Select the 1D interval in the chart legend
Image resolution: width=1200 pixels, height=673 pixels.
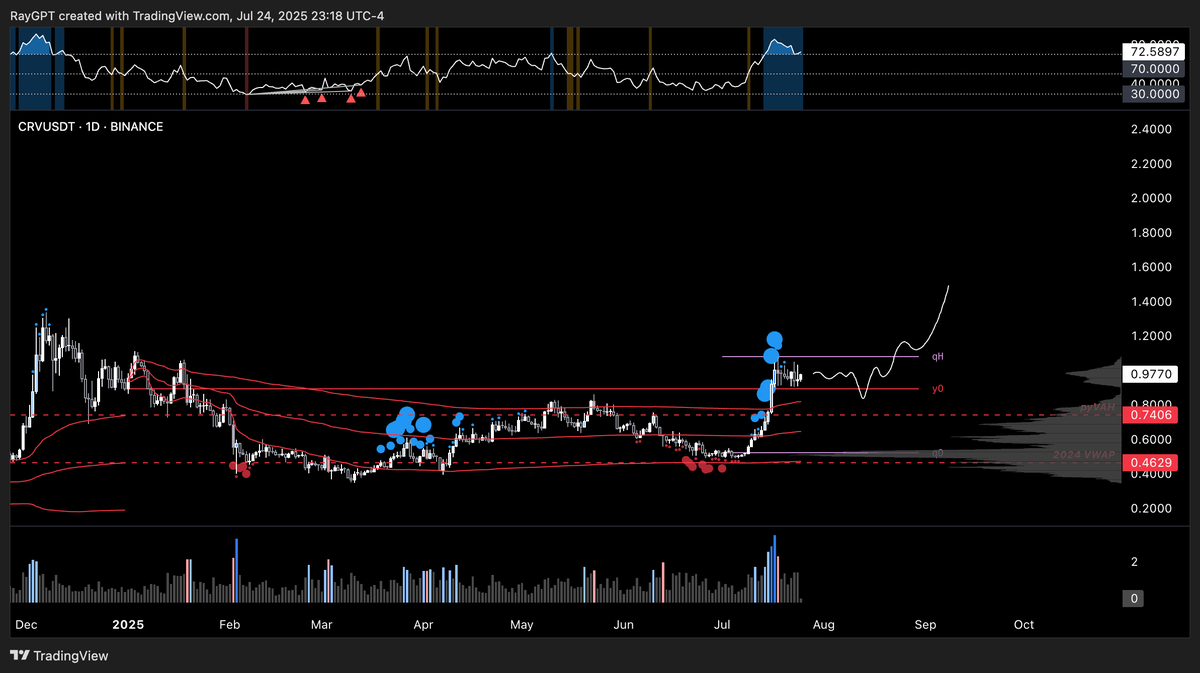[92, 127]
